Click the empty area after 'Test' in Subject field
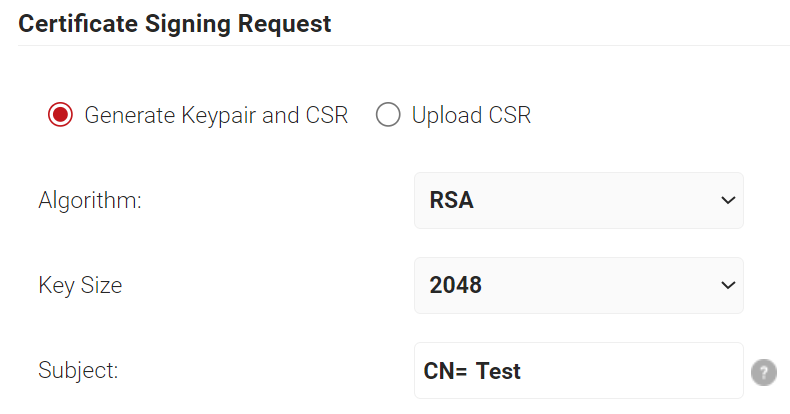Screen dimensions: 790x414 pos(630,371)
